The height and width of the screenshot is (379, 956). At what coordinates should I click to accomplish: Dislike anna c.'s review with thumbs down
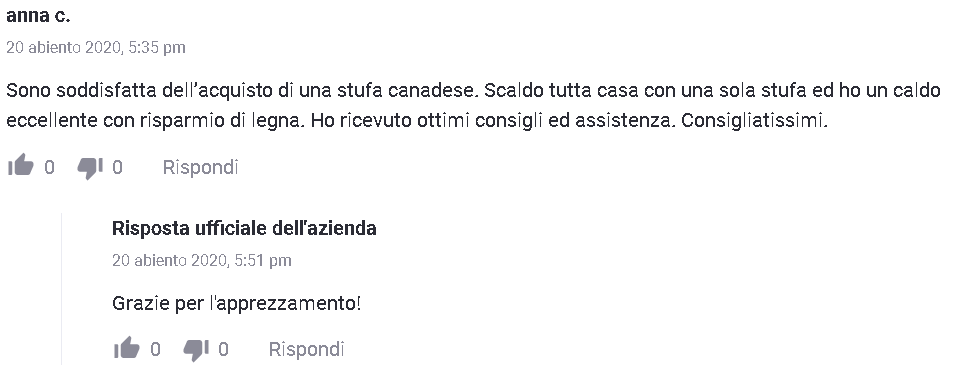tap(90, 167)
